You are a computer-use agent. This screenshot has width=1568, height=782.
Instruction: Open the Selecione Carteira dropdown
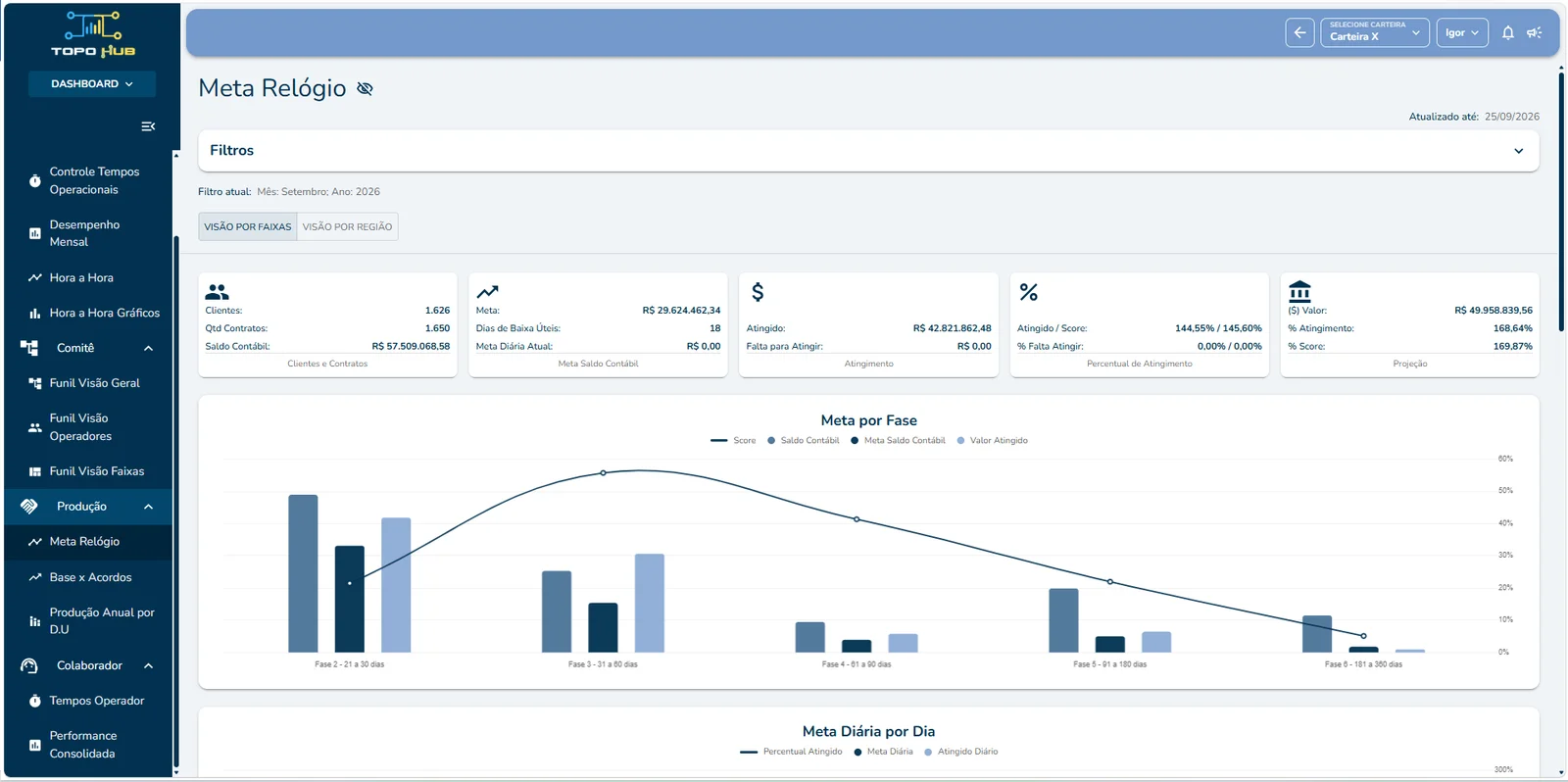[1374, 32]
